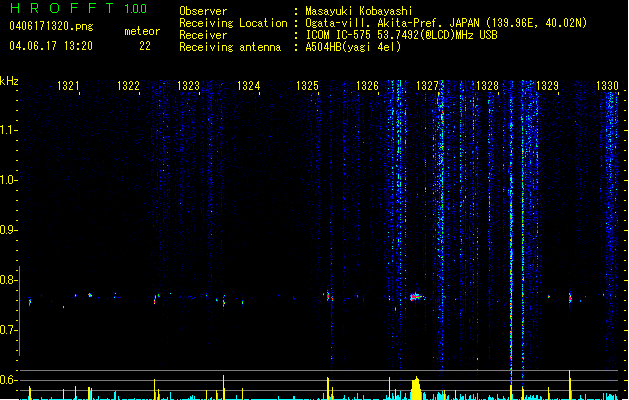Click the 0.8 kHz frequency axis label
Viewport: 629px width, 400px height.
pyautogui.click(x=8, y=280)
